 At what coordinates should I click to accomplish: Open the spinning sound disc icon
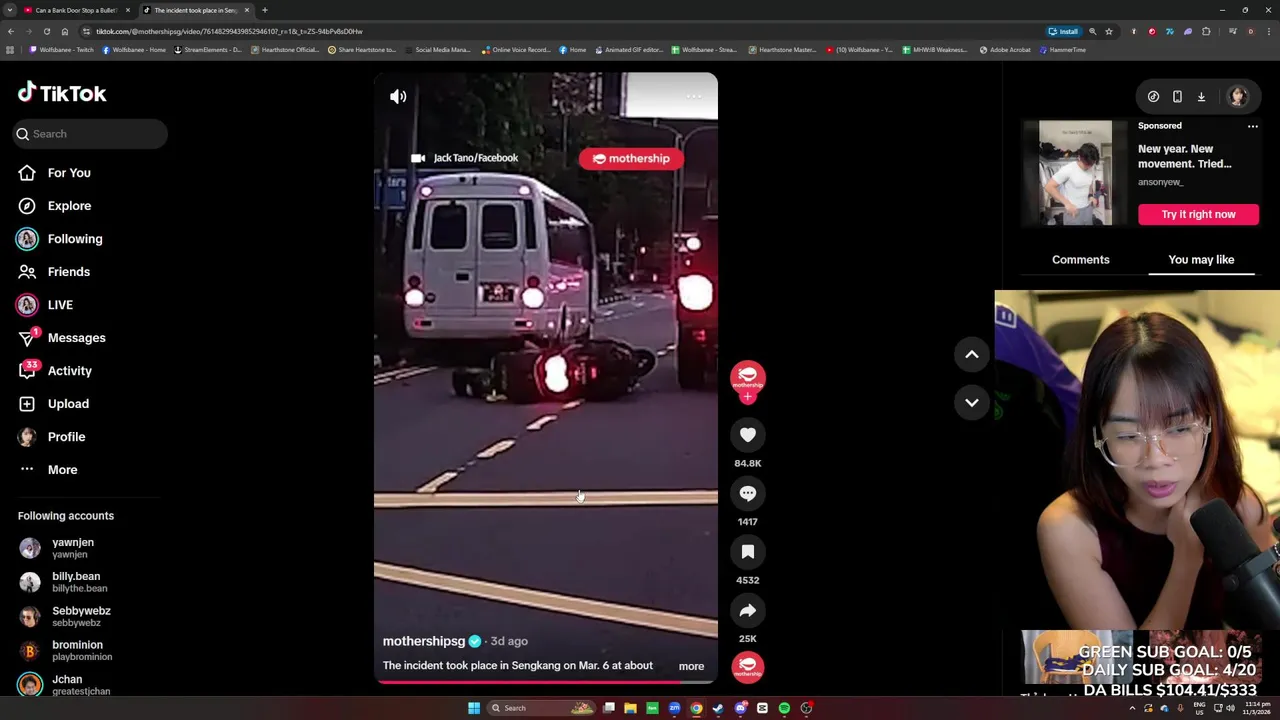pyautogui.click(x=748, y=667)
